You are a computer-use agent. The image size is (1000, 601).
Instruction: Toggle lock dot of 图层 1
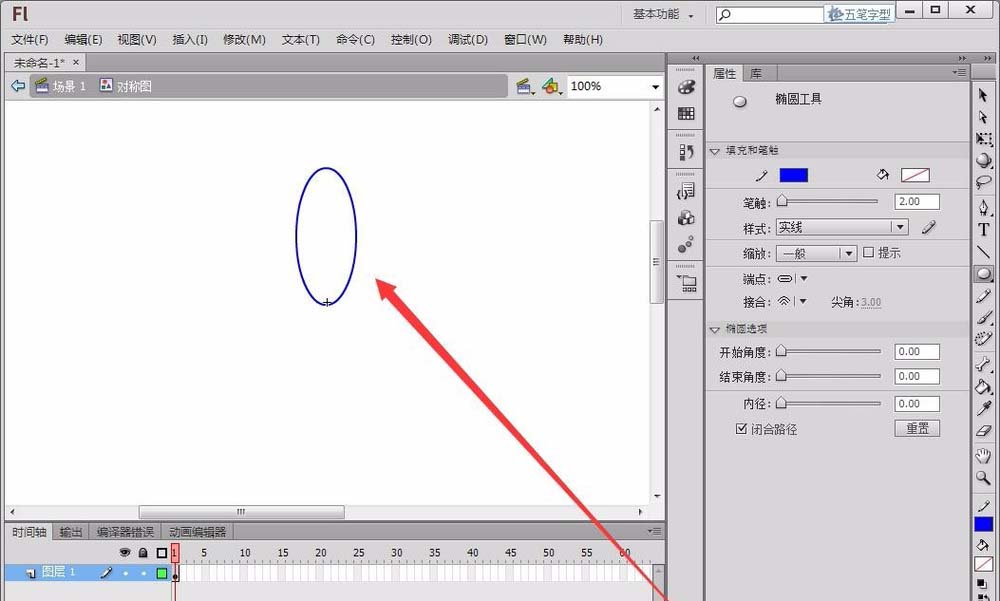pyautogui.click(x=143, y=574)
